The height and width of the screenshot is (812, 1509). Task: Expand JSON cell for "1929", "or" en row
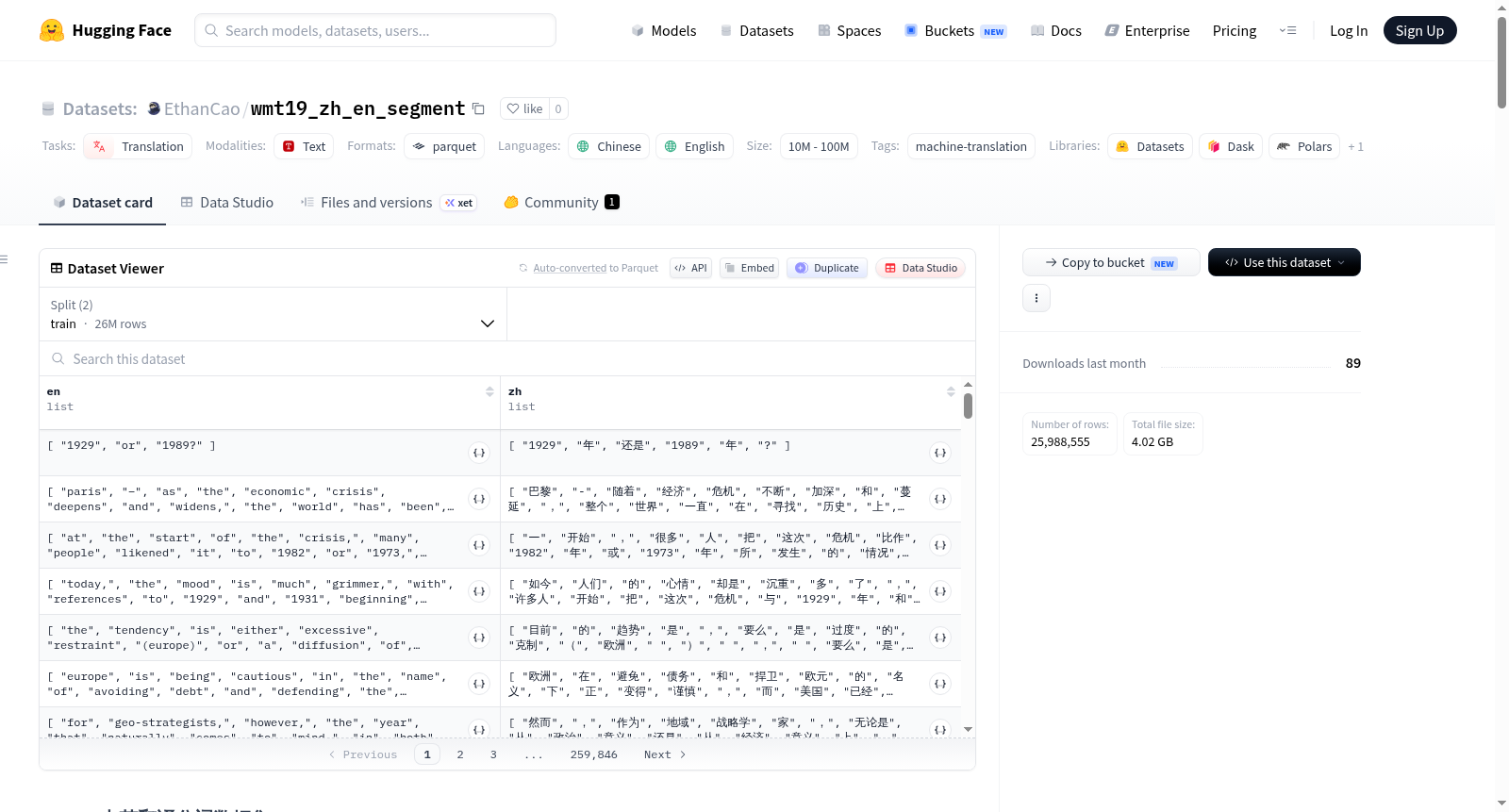pos(479,453)
